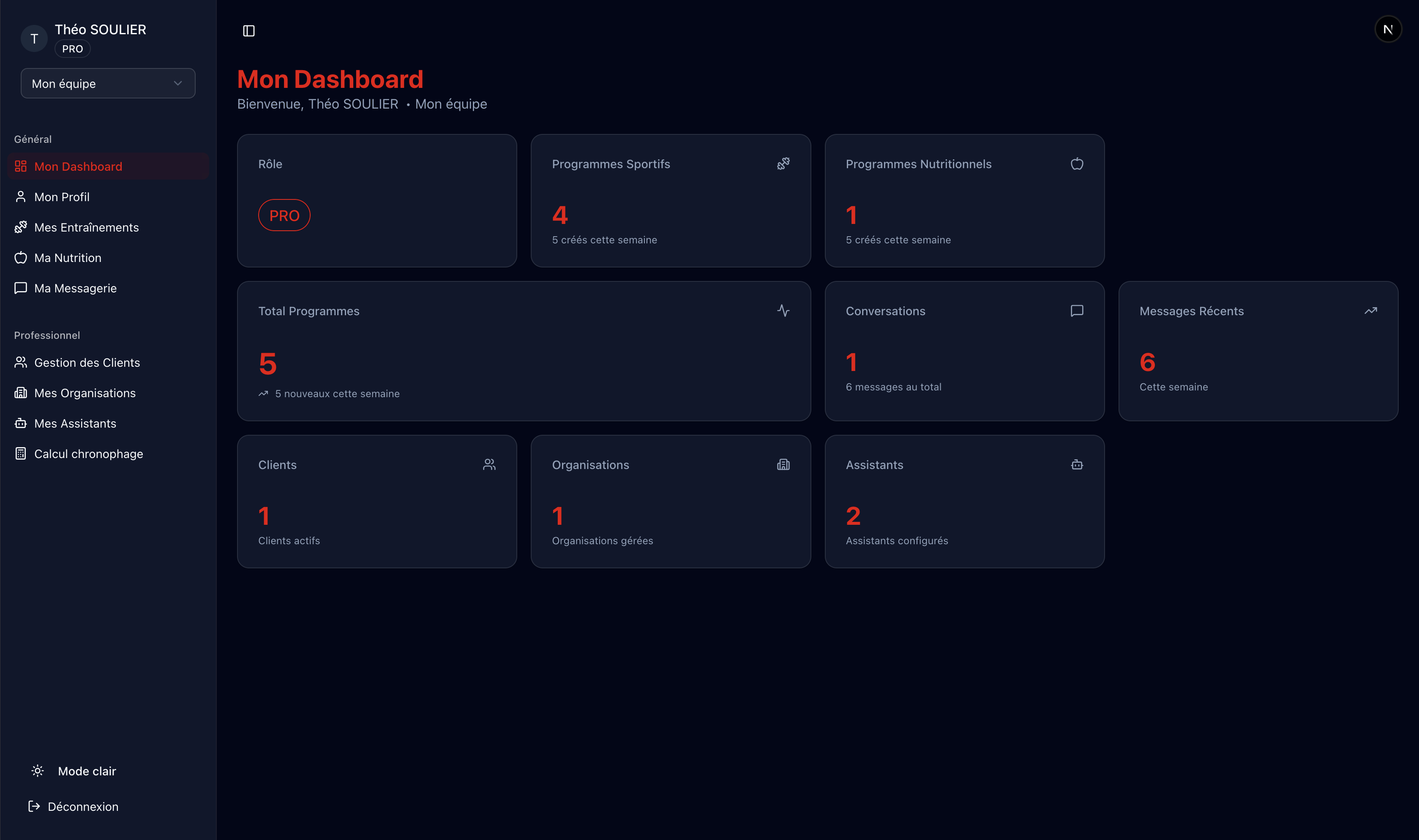Image resolution: width=1419 pixels, height=840 pixels.
Task: Click users icon on Clients card
Action: 489,465
